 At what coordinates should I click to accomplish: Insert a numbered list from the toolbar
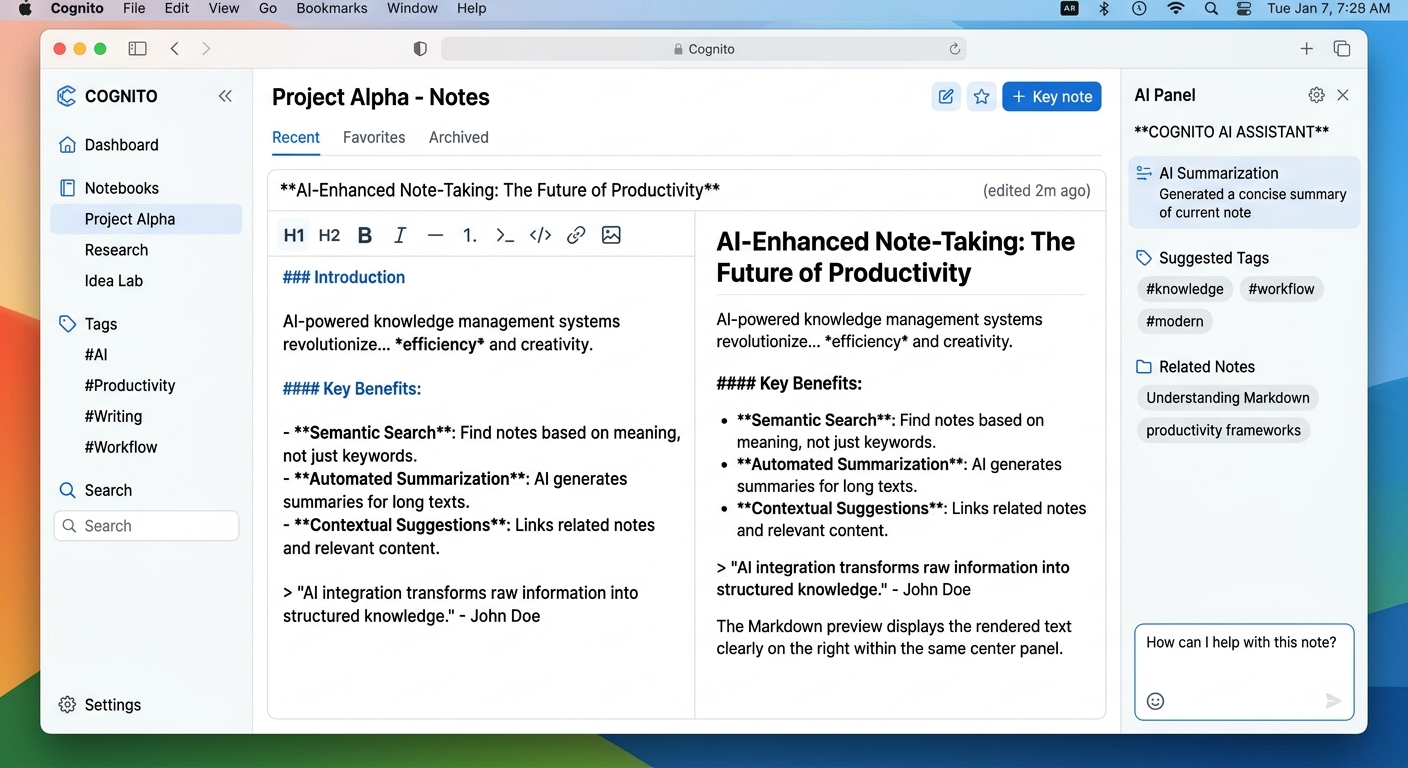point(469,236)
